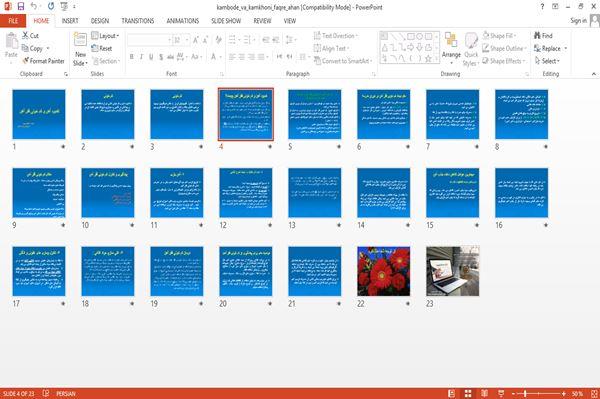Click the Save icon in quick access toolbar

click(x=21, y=7)
